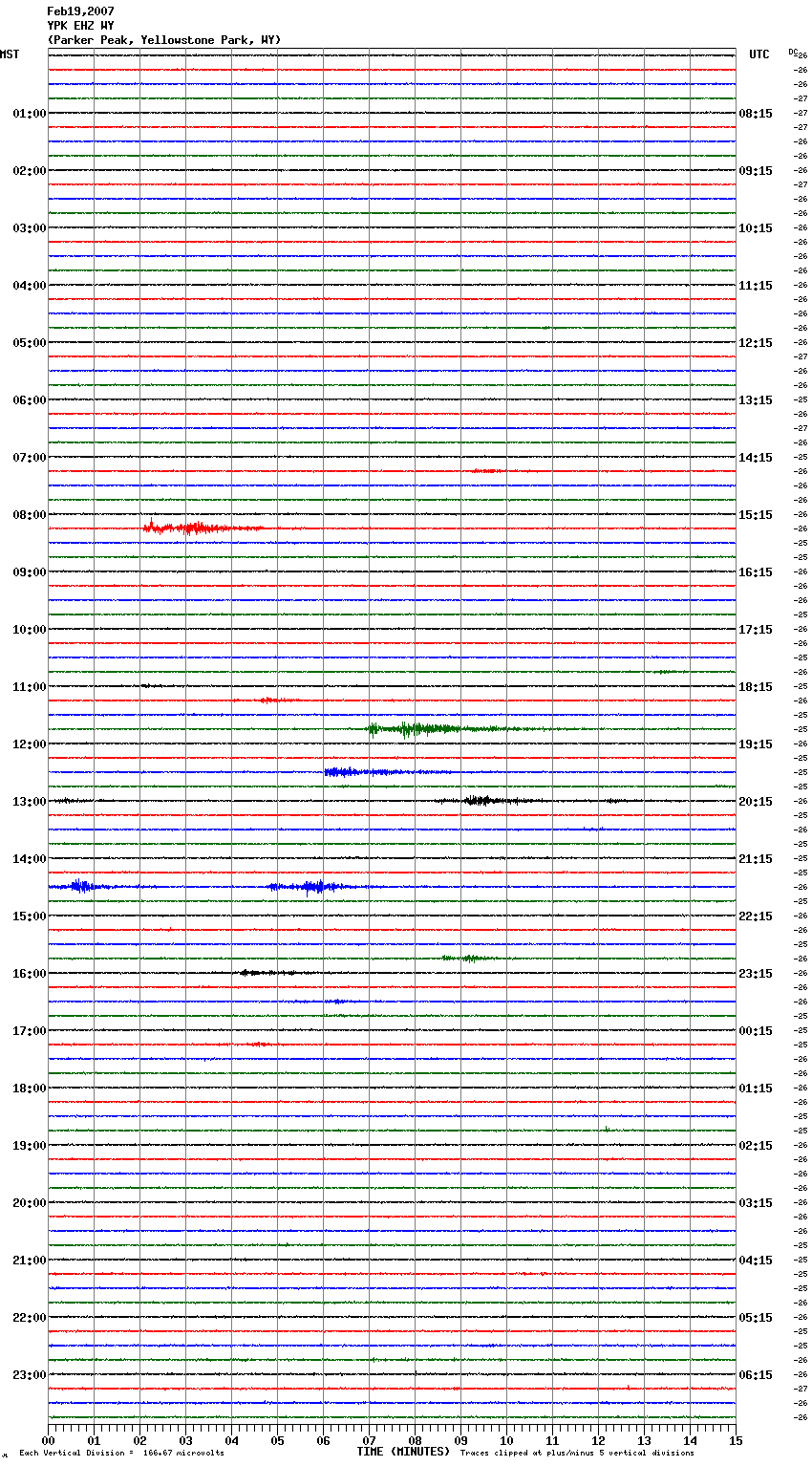812x1466 pixels.
Task: Select the 23:00 MST row label
Action: [30, 1375]
